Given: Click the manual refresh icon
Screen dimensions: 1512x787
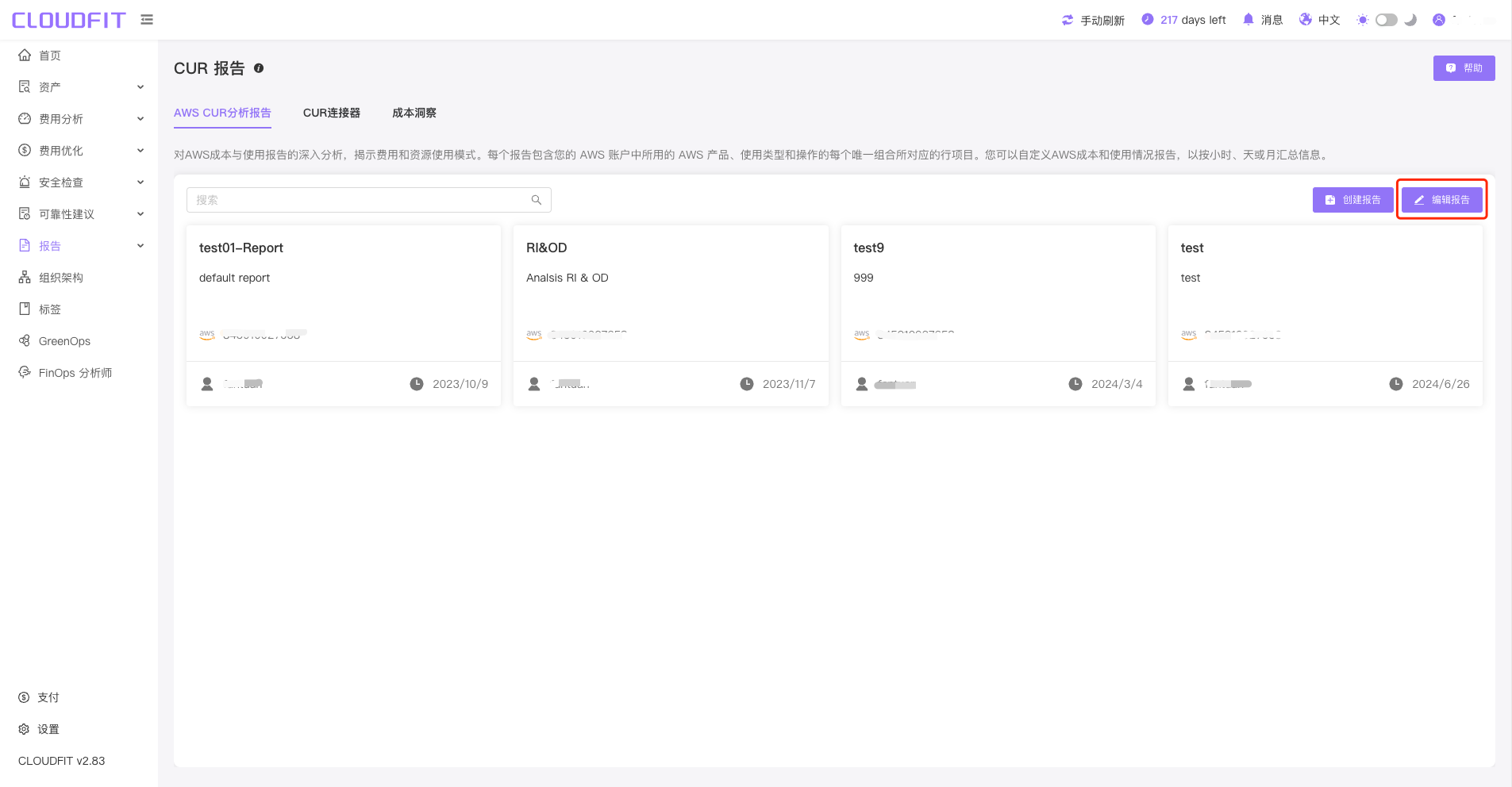Looking at the screenshot, I should [1068, 20].
